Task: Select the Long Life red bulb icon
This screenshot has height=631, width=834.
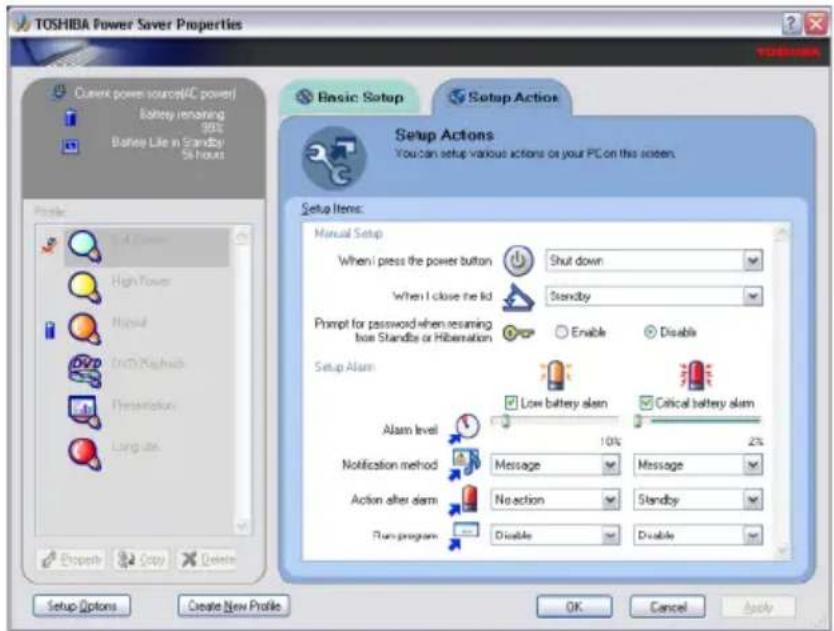Action: pos(85,454)
